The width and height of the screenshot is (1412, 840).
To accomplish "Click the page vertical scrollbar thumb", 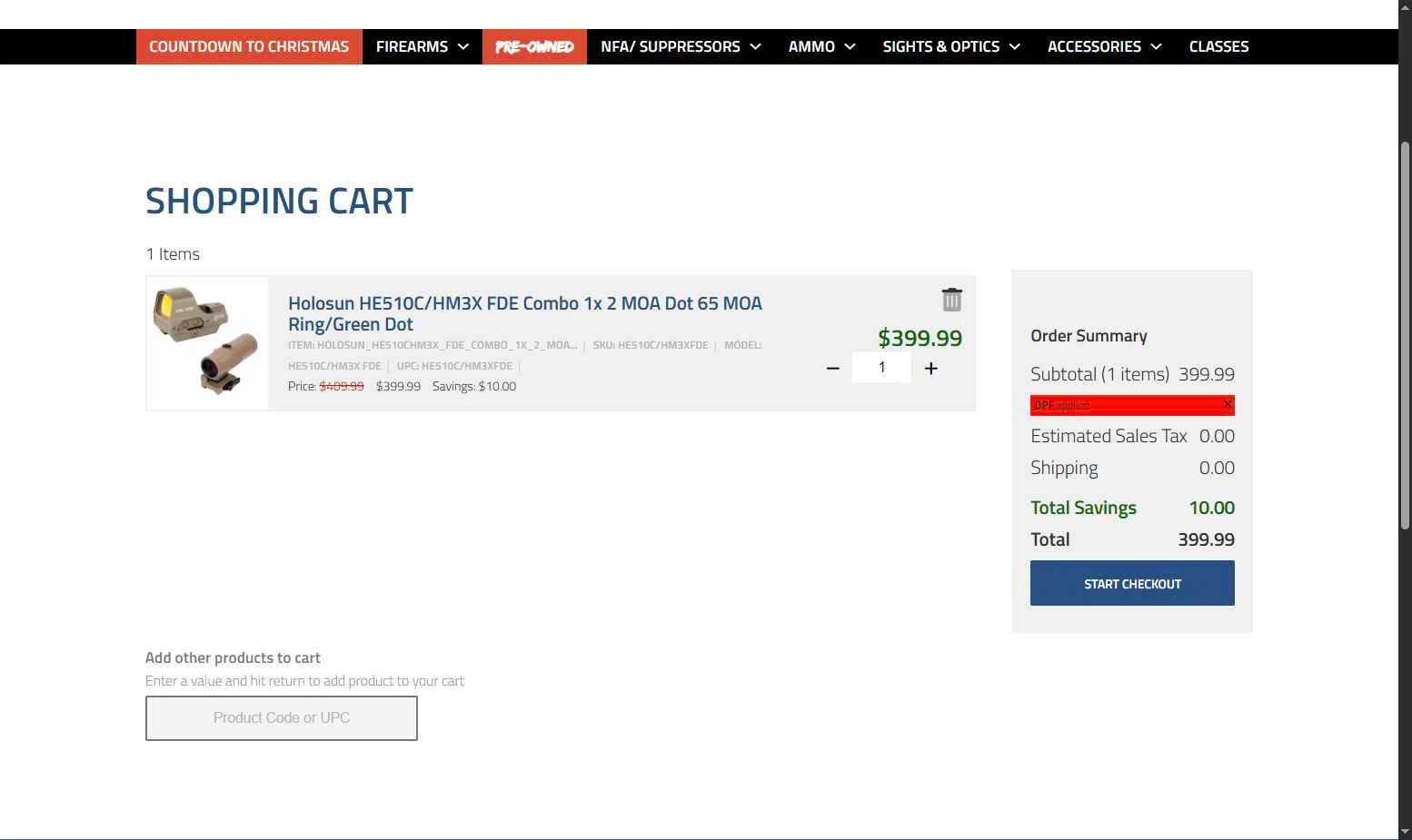I will tap(1405, 336).
